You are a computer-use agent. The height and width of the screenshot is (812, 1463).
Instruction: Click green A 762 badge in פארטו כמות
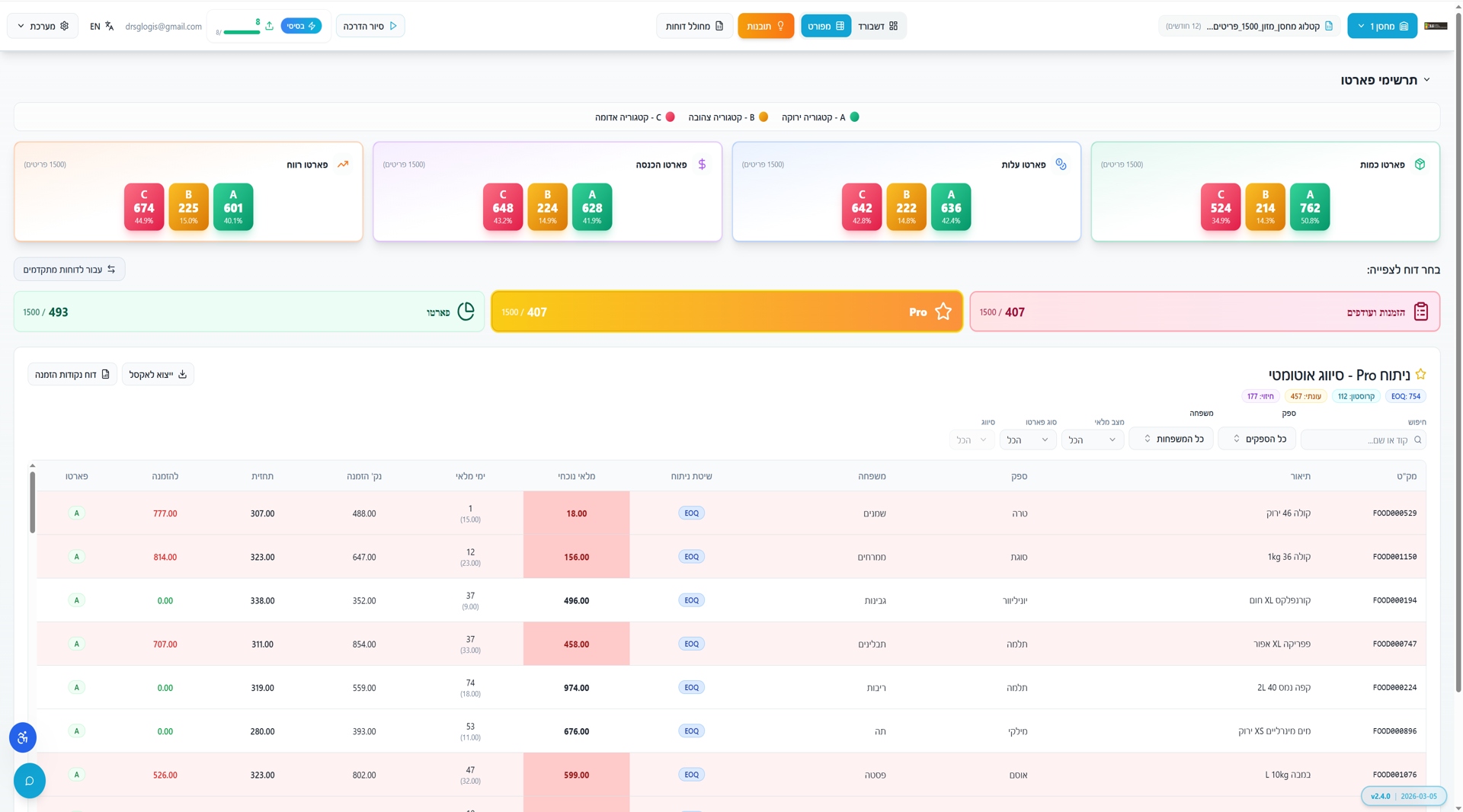click(1309, 207)
